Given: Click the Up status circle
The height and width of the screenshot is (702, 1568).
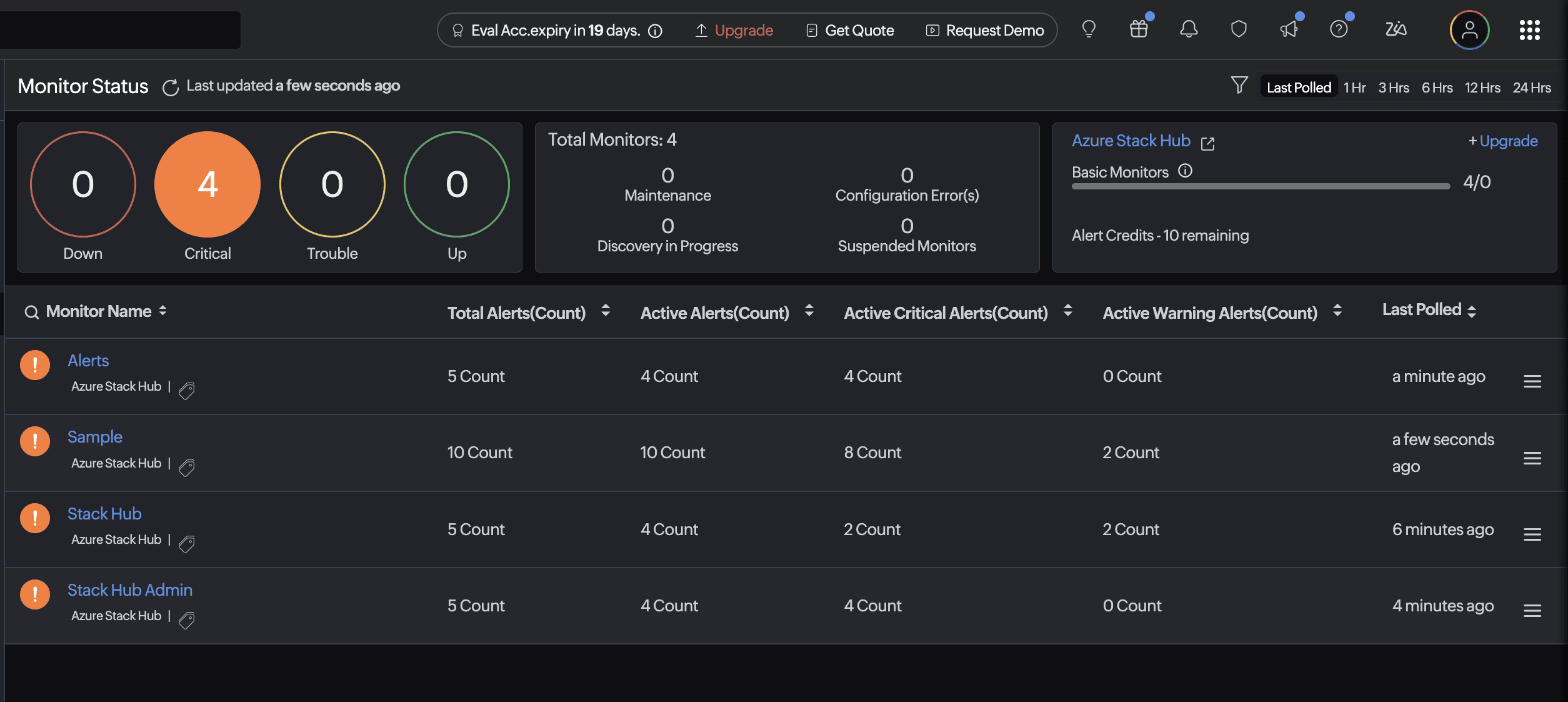Looking at the screenshot, I should (x=457, y=184).
